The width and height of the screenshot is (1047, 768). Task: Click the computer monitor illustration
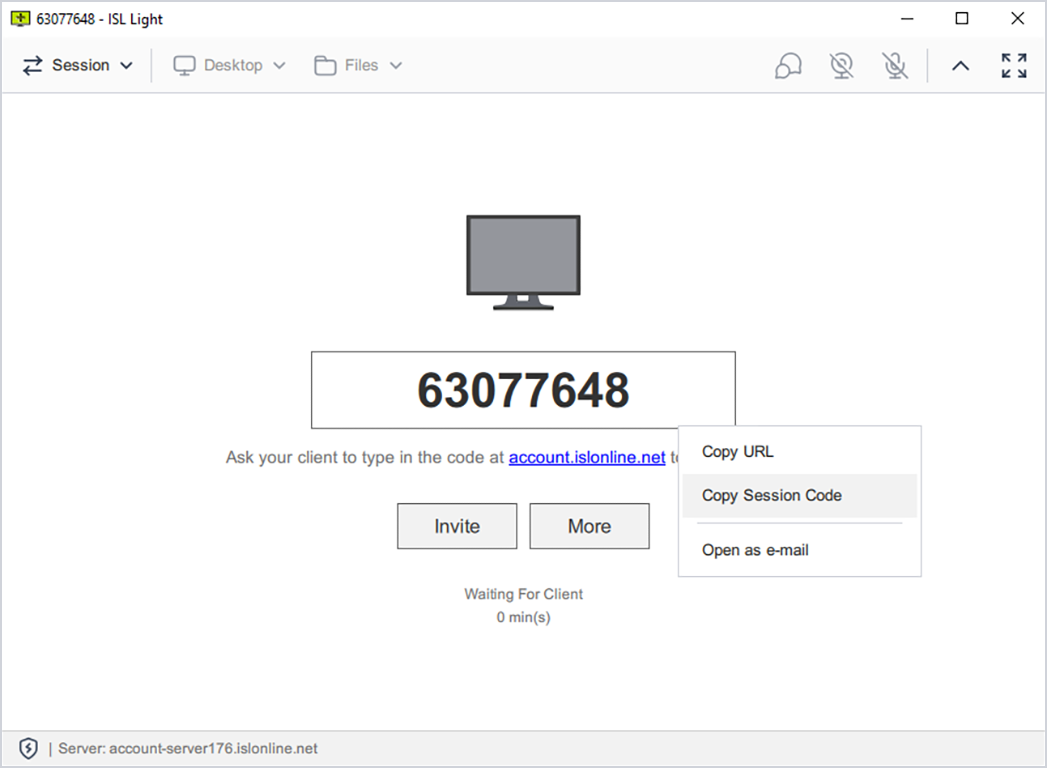[522, 260]
